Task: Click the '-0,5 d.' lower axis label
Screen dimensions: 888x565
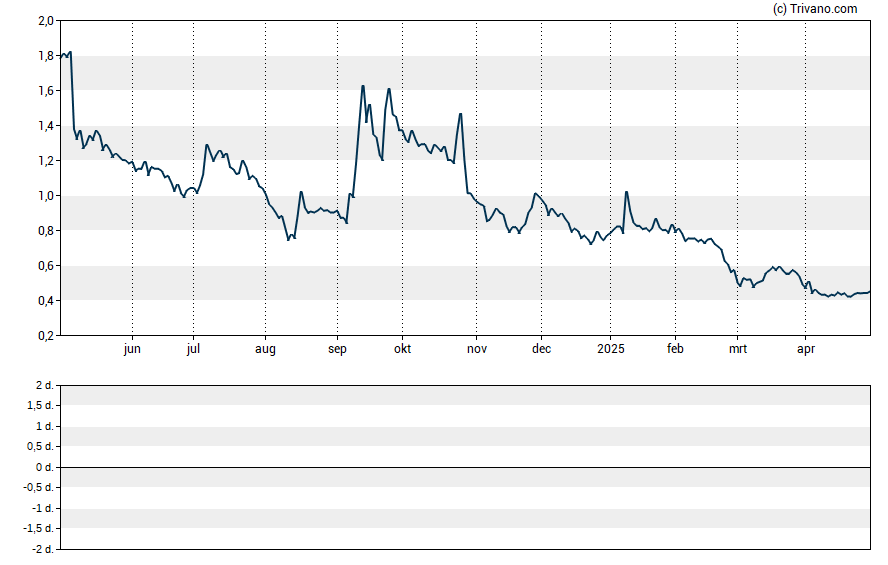Action: click(x=39, y=487)
